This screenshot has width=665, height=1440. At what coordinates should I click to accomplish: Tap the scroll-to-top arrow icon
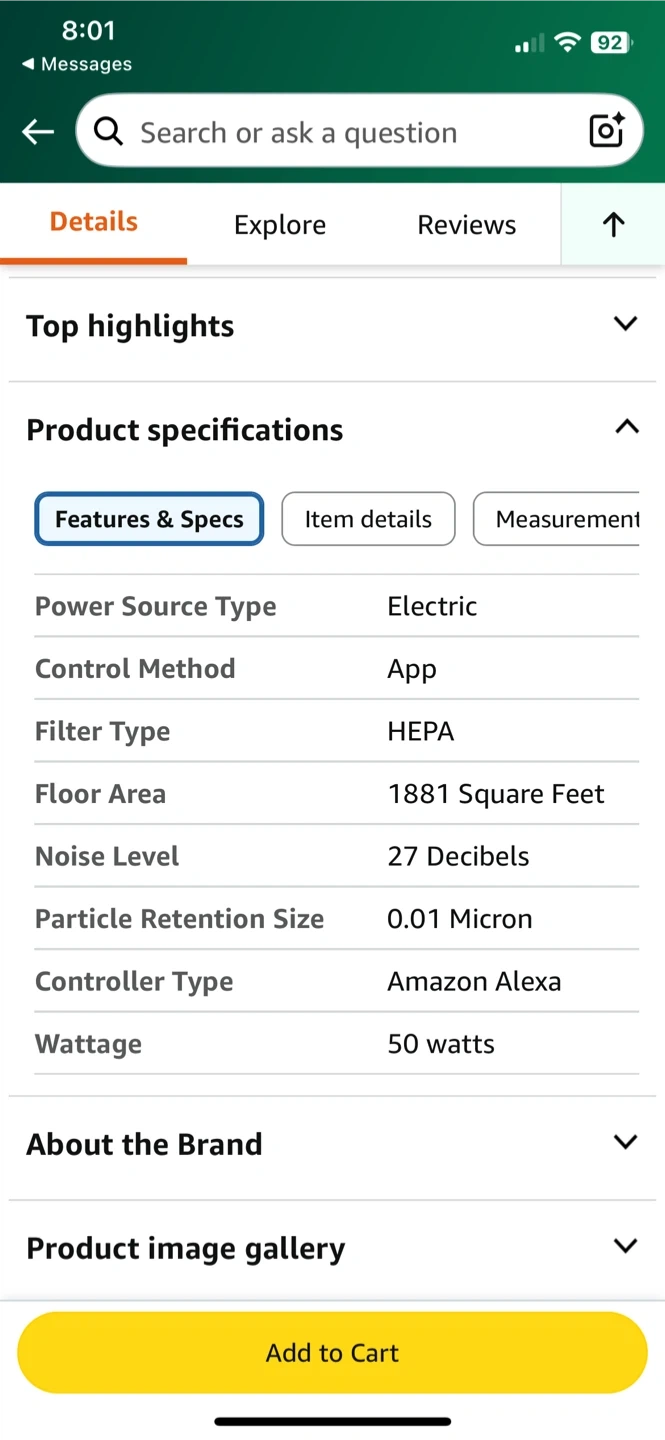pyautogui.click(x=613, y=224)
